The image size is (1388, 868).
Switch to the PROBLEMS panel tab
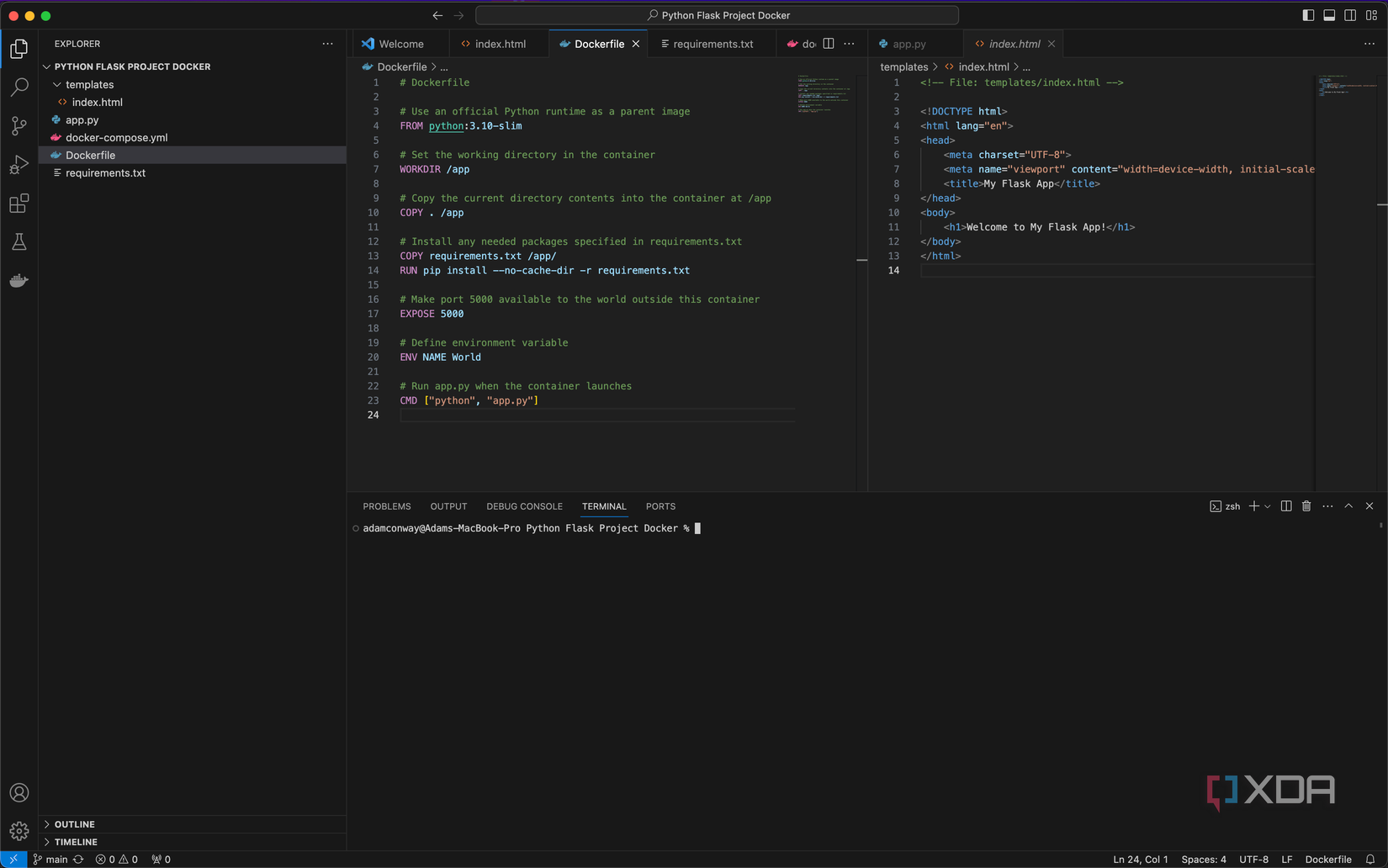[386, 506]
